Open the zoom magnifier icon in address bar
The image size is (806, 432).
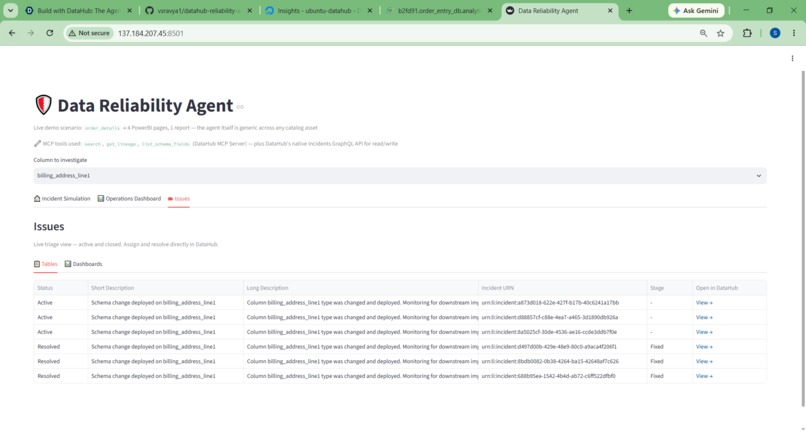click(x=703, y=33)
